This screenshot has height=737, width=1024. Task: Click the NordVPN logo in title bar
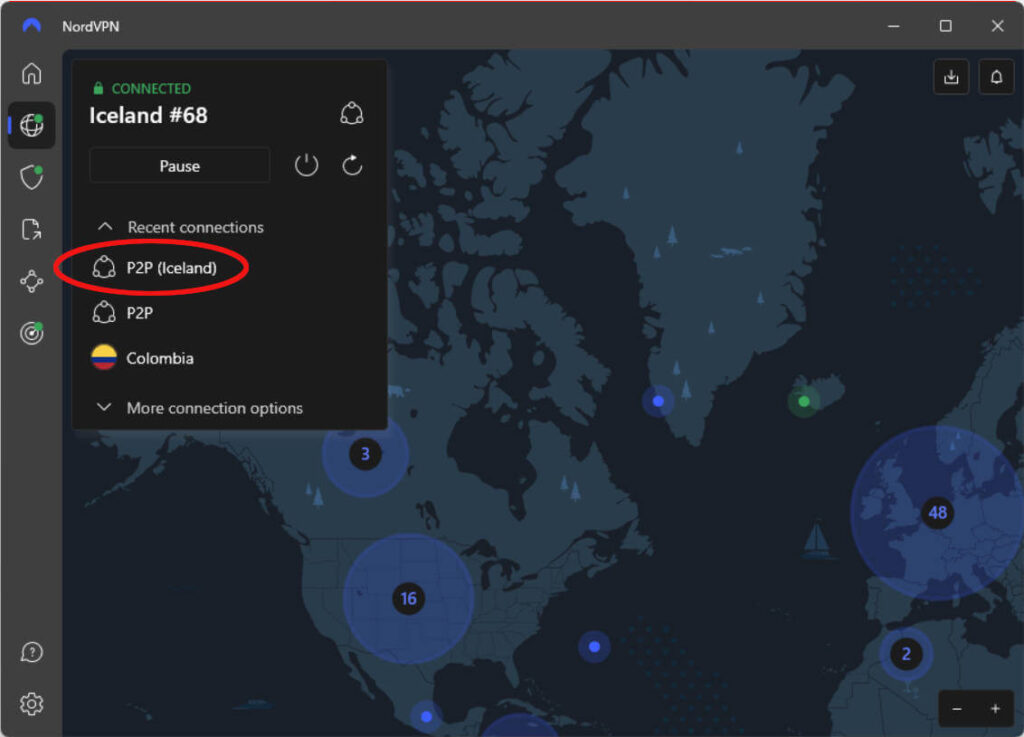click(x=31, y=25)
